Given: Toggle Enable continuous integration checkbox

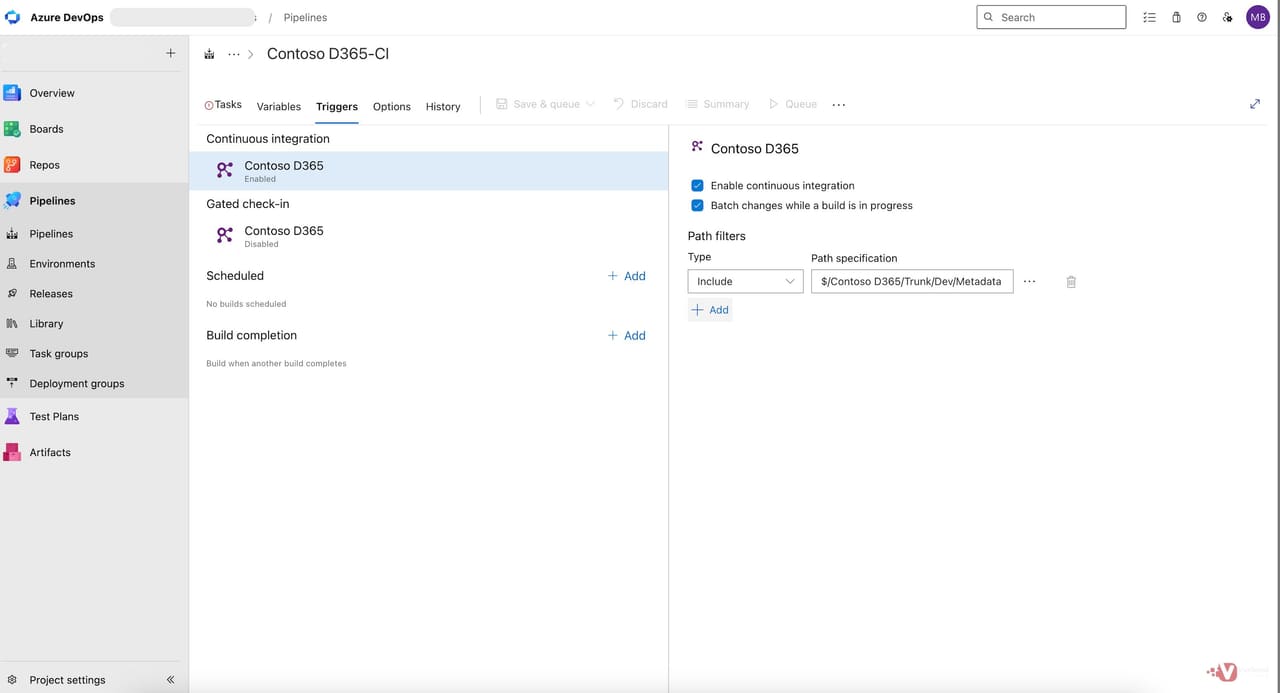Looking at the screenshot, I should pyautogui.click(x=698, y=185).
